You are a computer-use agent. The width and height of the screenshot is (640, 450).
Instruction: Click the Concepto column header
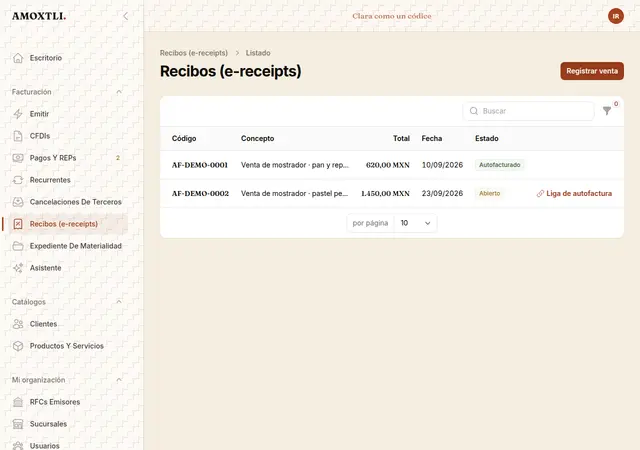pos(258,138)
